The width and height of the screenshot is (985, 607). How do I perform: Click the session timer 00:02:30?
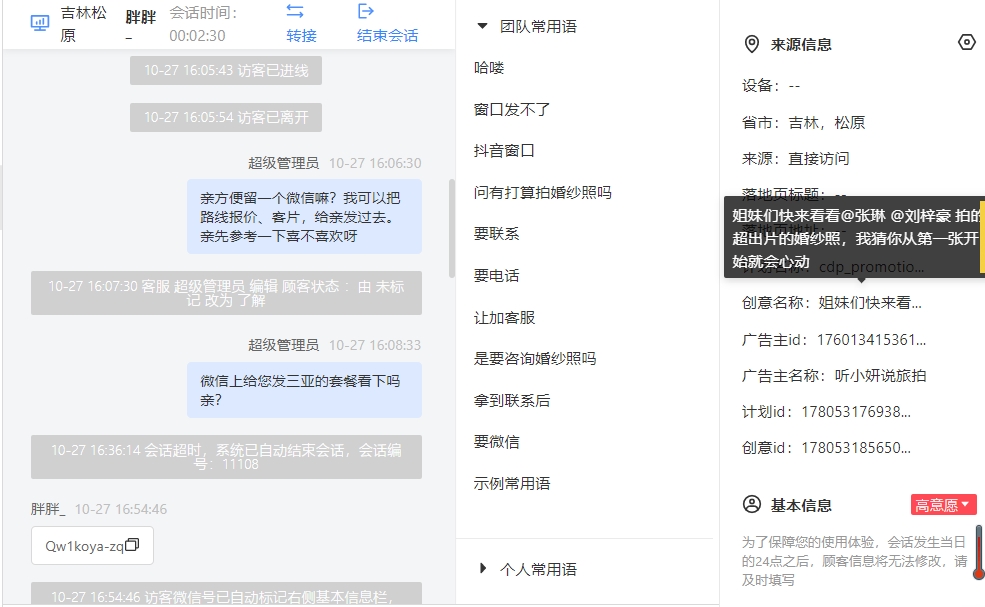[x=197, y=36]
